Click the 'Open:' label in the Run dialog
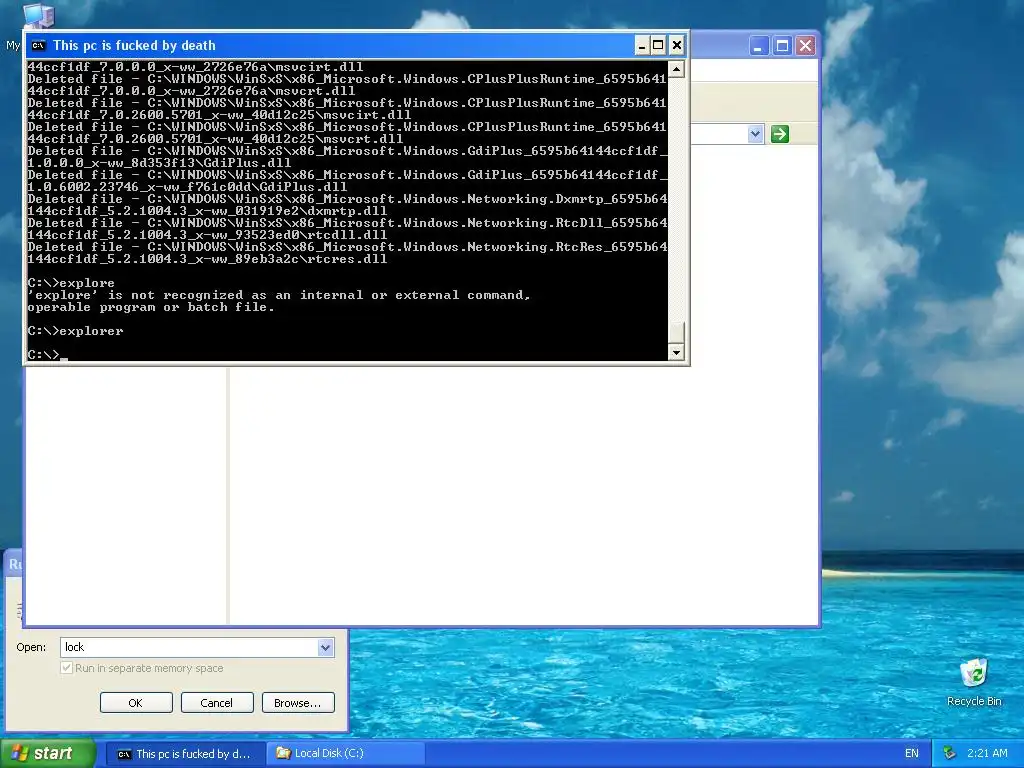Screen dimensions: 1024x768 [31, 647]
